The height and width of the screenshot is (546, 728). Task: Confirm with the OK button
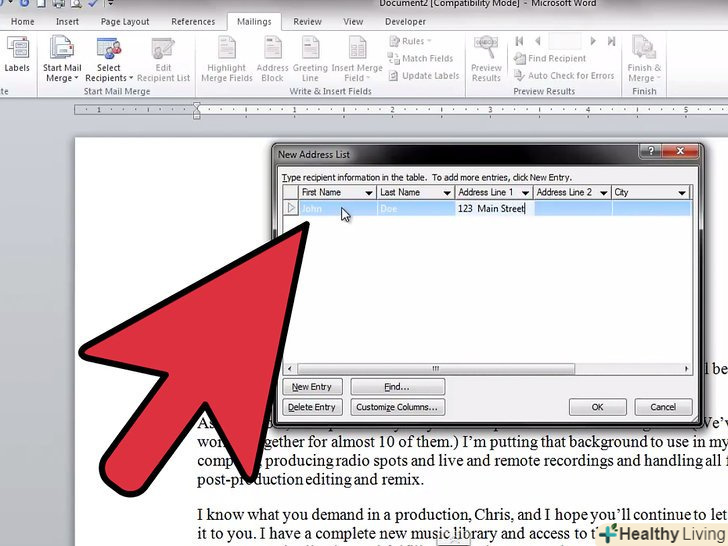598,407
